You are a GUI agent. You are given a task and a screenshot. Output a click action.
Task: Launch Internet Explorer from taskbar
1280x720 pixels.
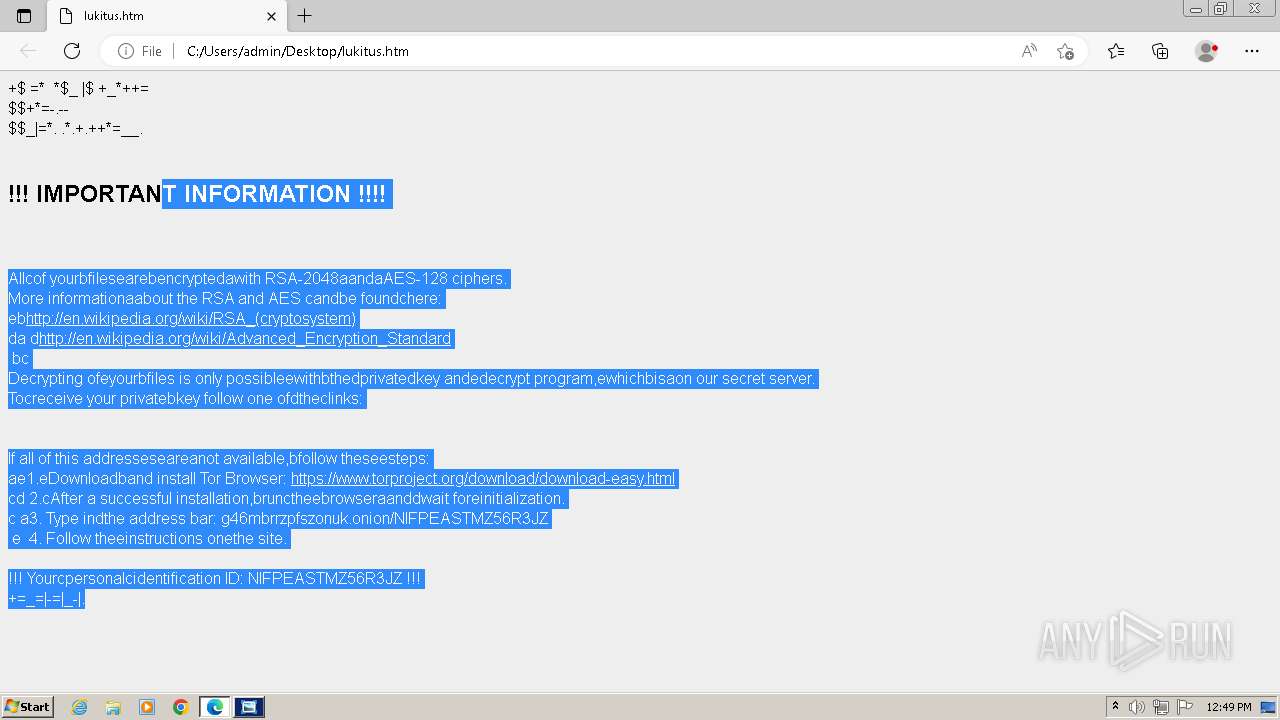click(79, 707)
